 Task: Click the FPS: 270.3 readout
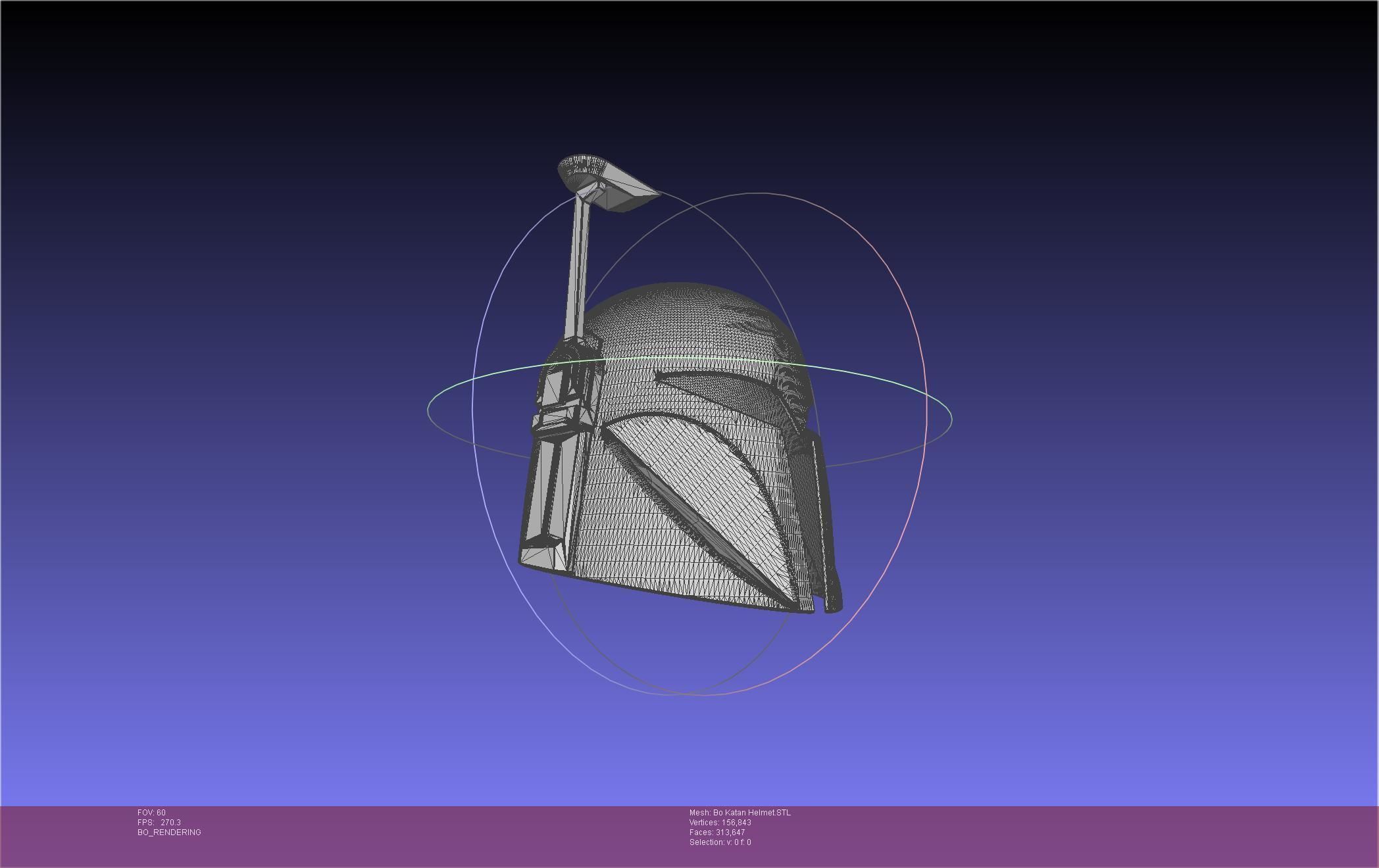coord(159,823)
